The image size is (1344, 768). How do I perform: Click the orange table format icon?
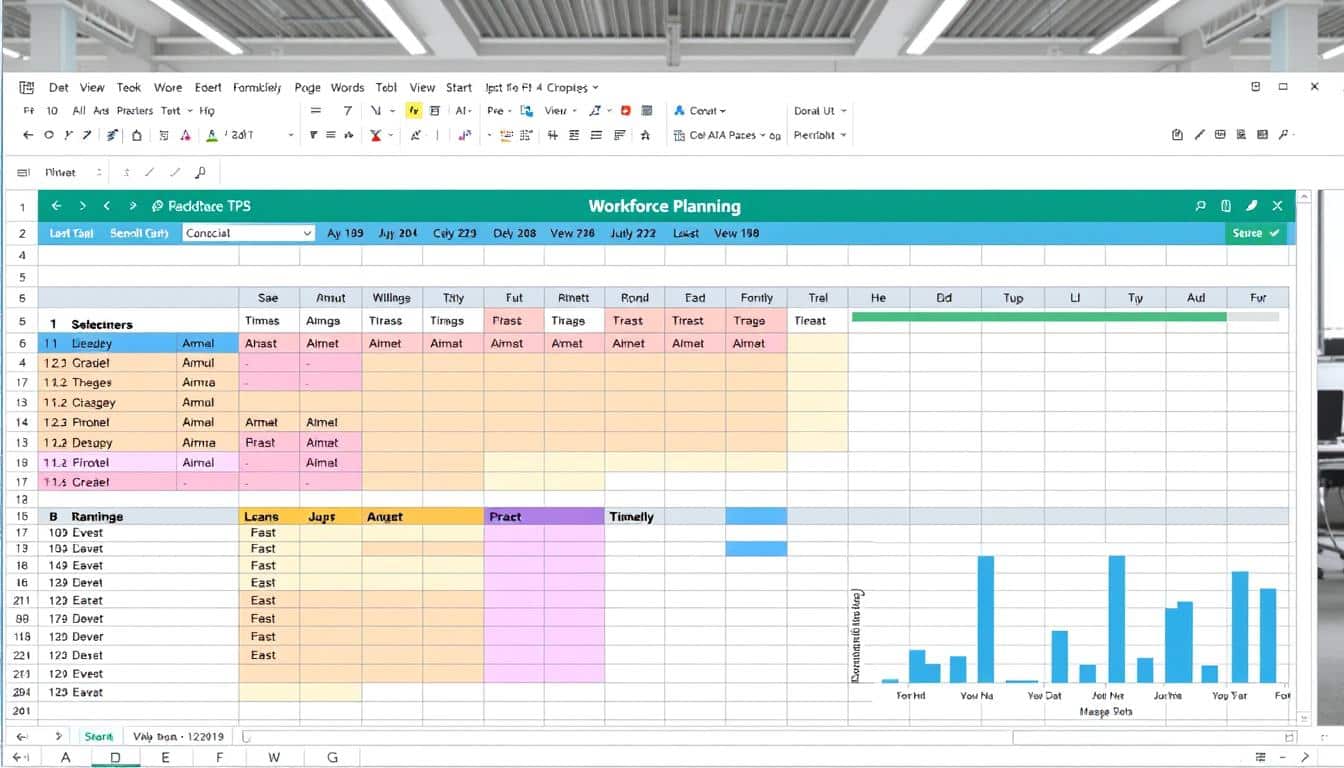coord(506,135)
